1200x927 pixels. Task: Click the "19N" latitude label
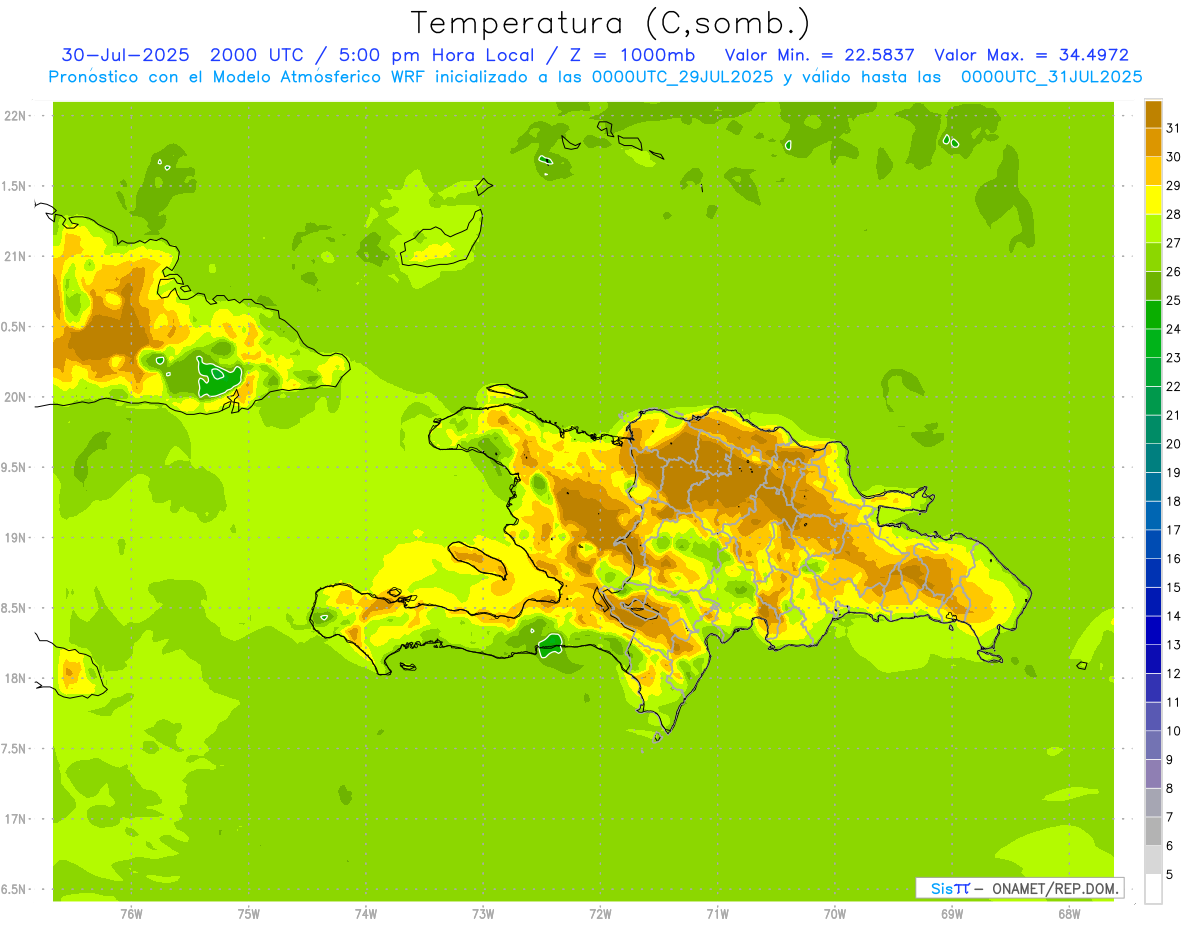16,538
